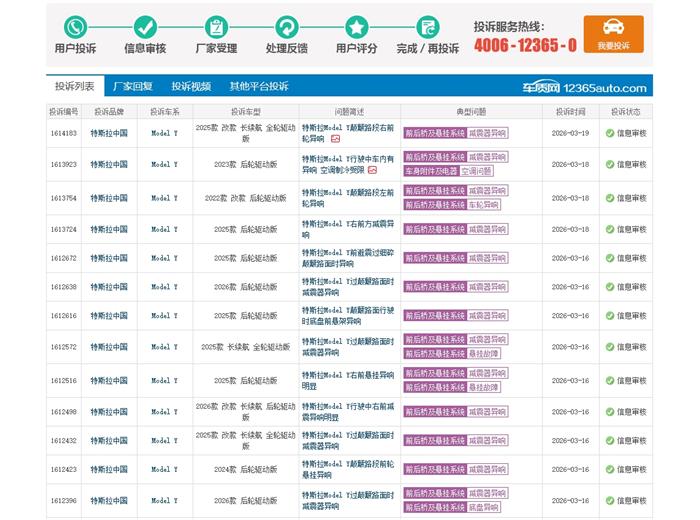Screen dimensions: 700x520
Task: Click the 用户评分 star icon
Action: [356, 27]
